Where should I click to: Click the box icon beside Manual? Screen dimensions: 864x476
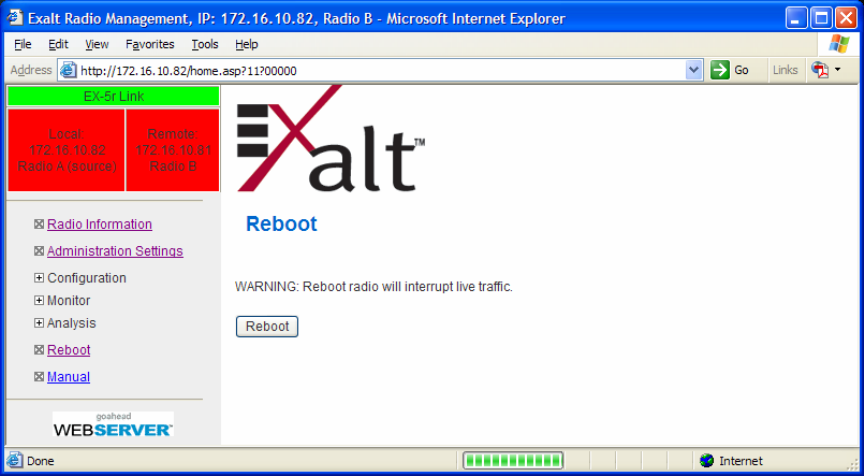click(39, 377)
